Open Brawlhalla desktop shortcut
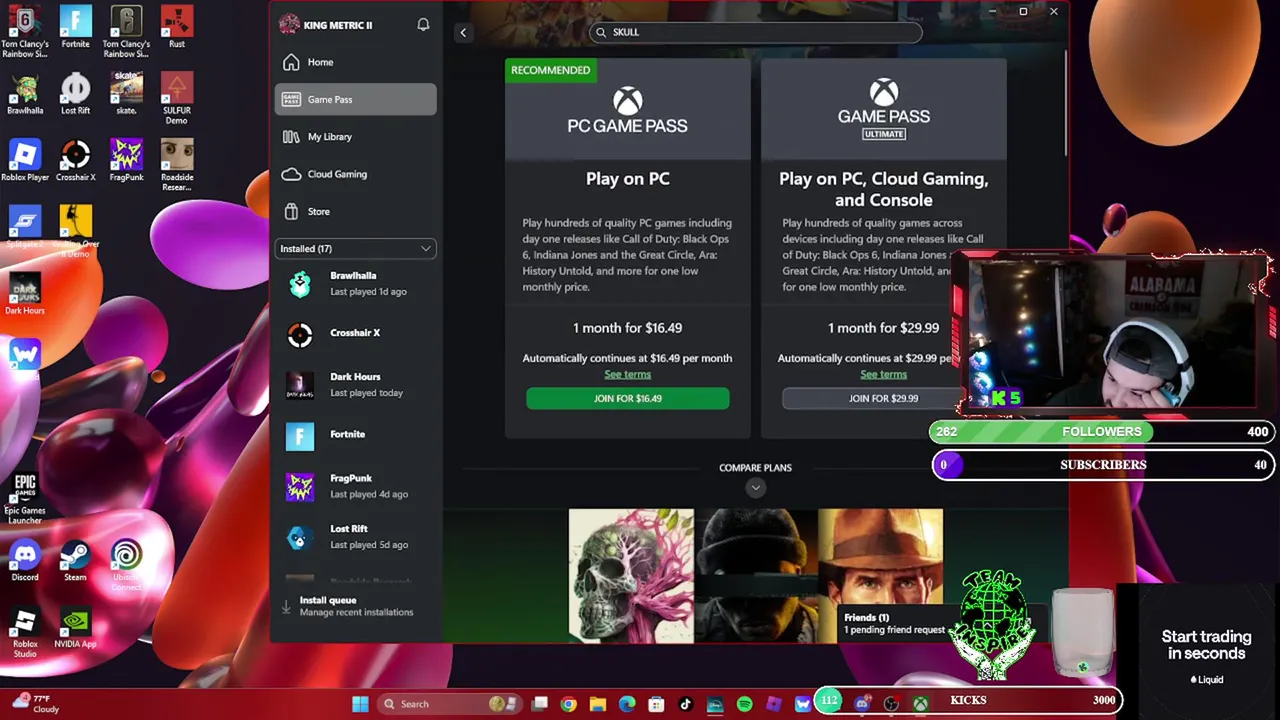 point(25,94)
